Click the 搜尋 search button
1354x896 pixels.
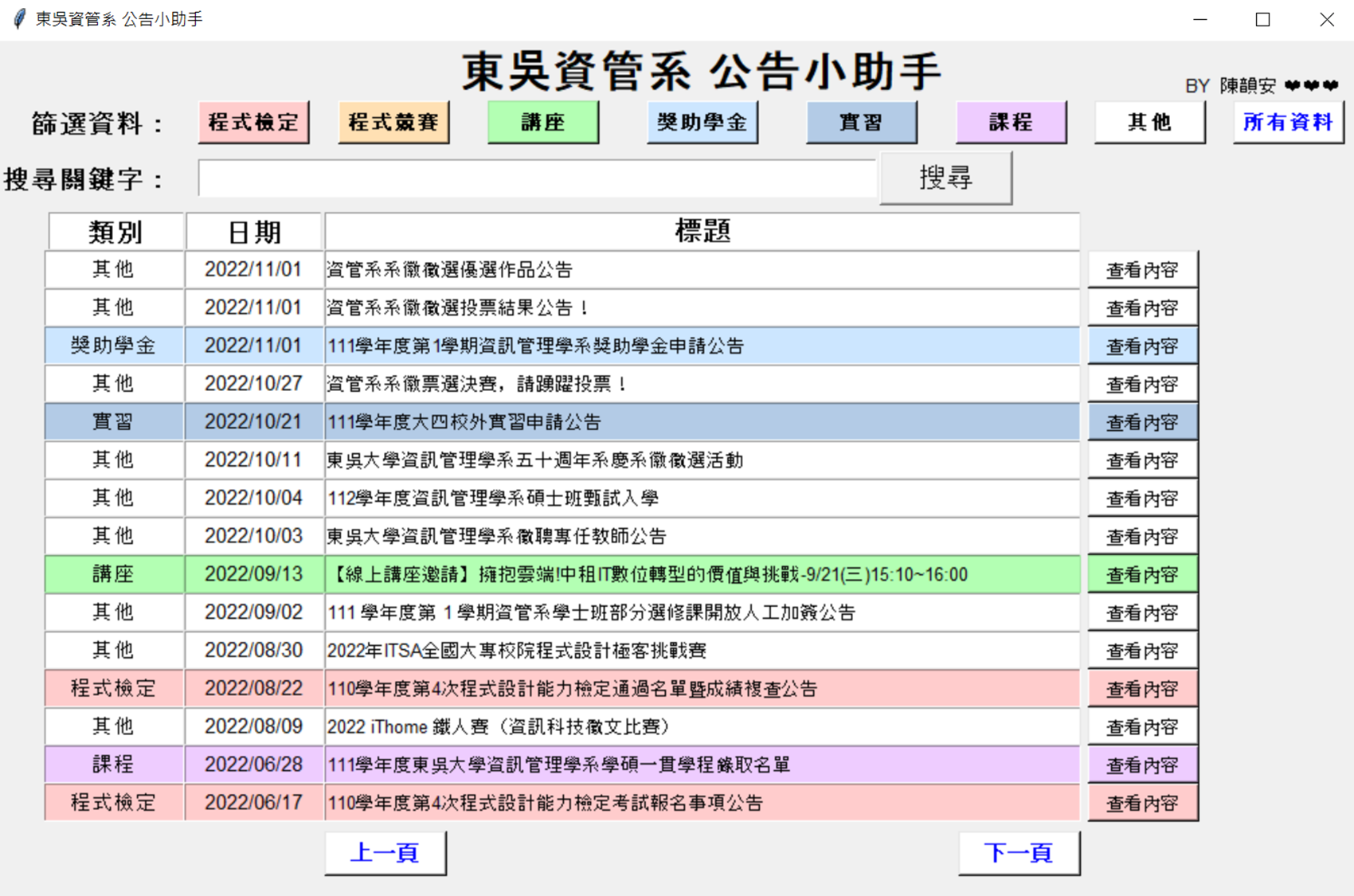tap(946, 178)
